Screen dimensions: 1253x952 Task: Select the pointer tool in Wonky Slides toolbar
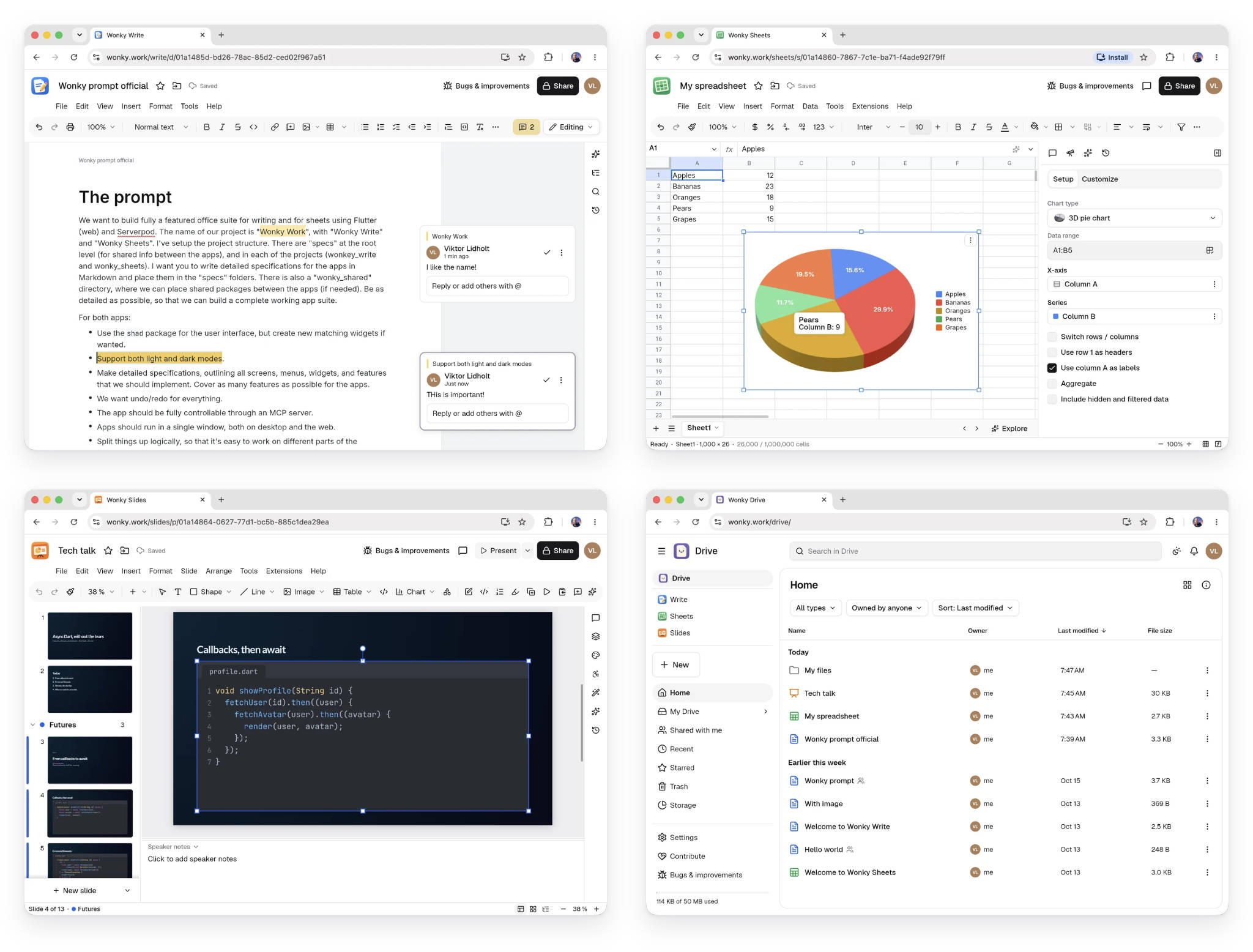click(x=162, y=592)
